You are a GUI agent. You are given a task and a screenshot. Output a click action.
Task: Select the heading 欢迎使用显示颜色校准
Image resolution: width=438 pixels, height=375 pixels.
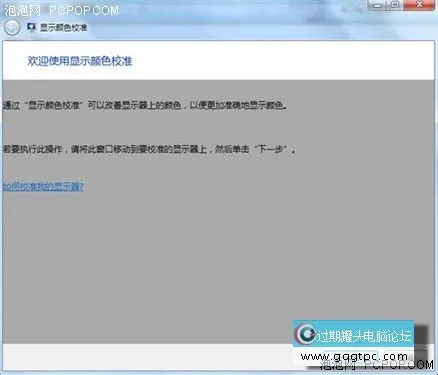click(80, 61)
